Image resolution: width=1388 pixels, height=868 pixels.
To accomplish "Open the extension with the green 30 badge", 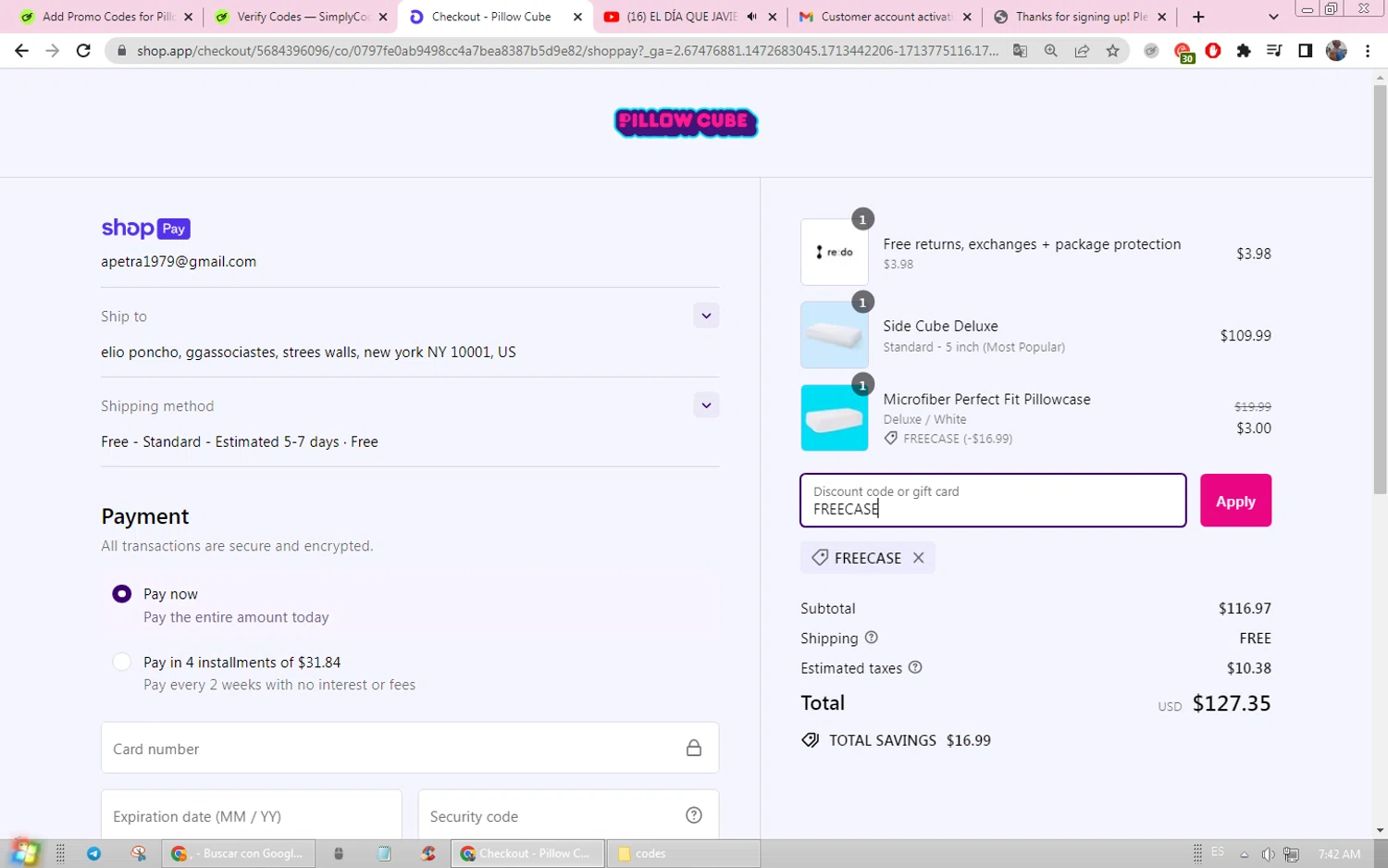I will (1183, 52).
